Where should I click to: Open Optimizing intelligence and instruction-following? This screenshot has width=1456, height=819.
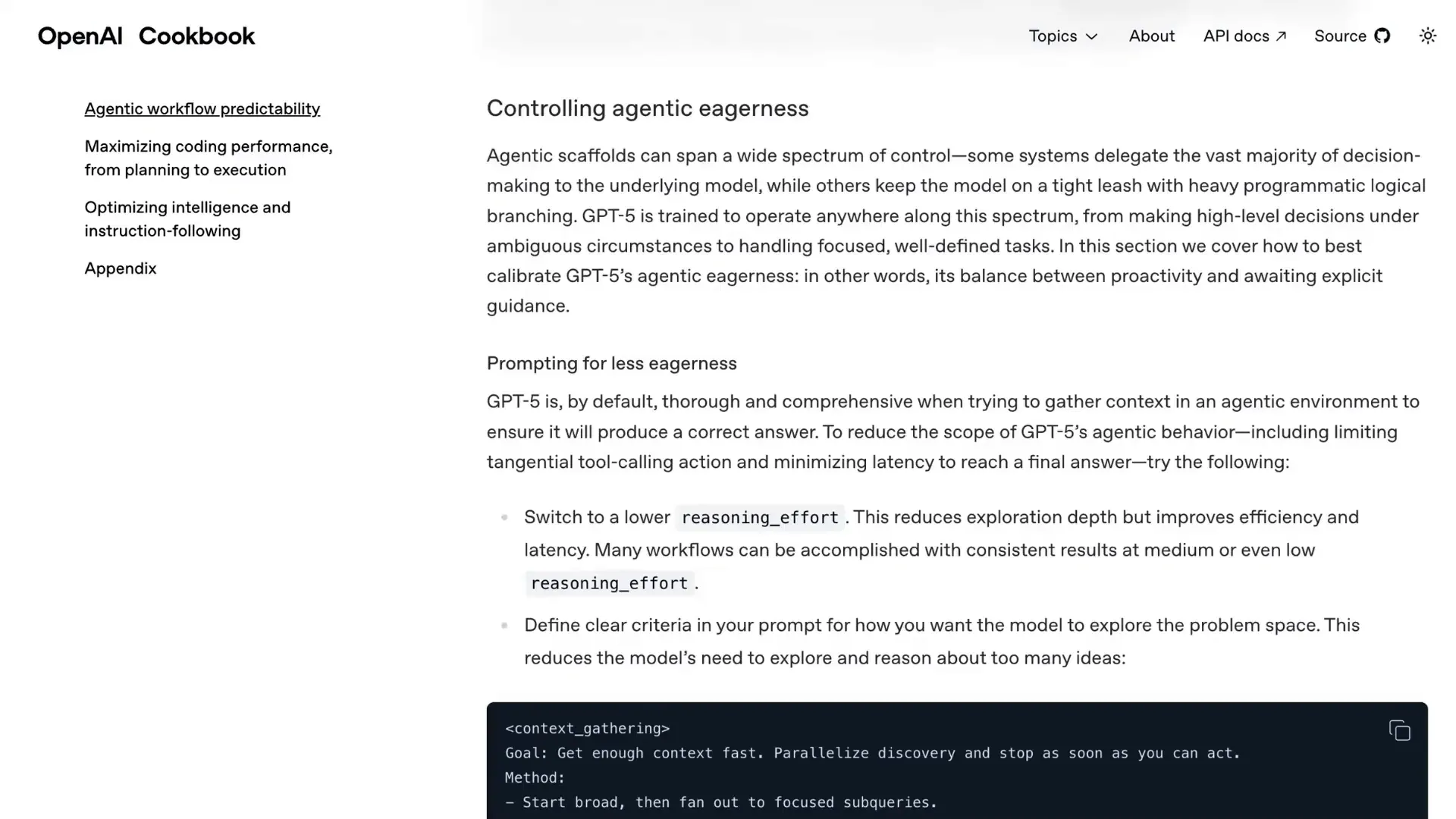point(187,218)
